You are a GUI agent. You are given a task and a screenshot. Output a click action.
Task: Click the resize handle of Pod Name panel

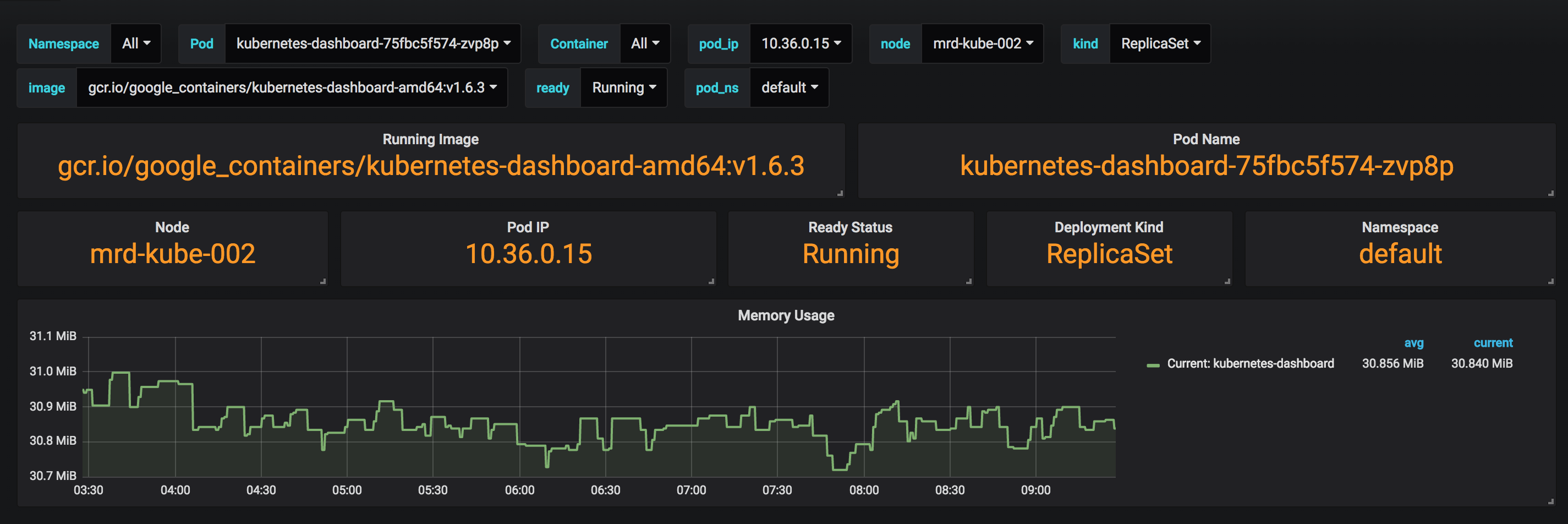click(1550, 193)
